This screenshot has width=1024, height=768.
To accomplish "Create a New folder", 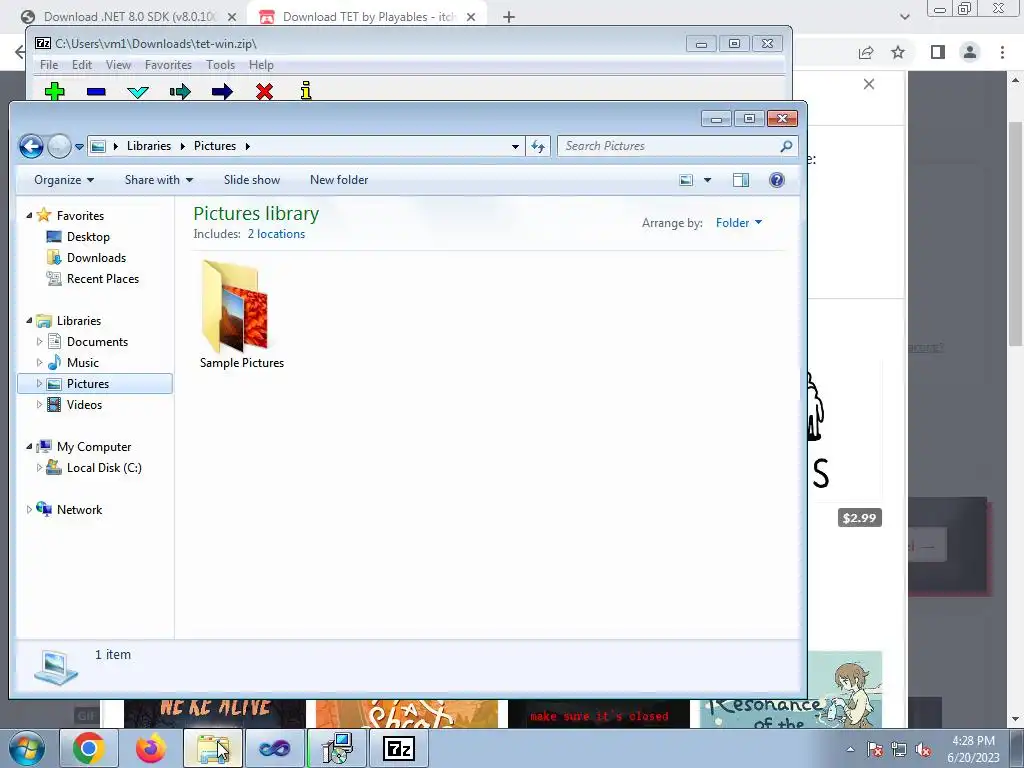I will tap(339, 180).
